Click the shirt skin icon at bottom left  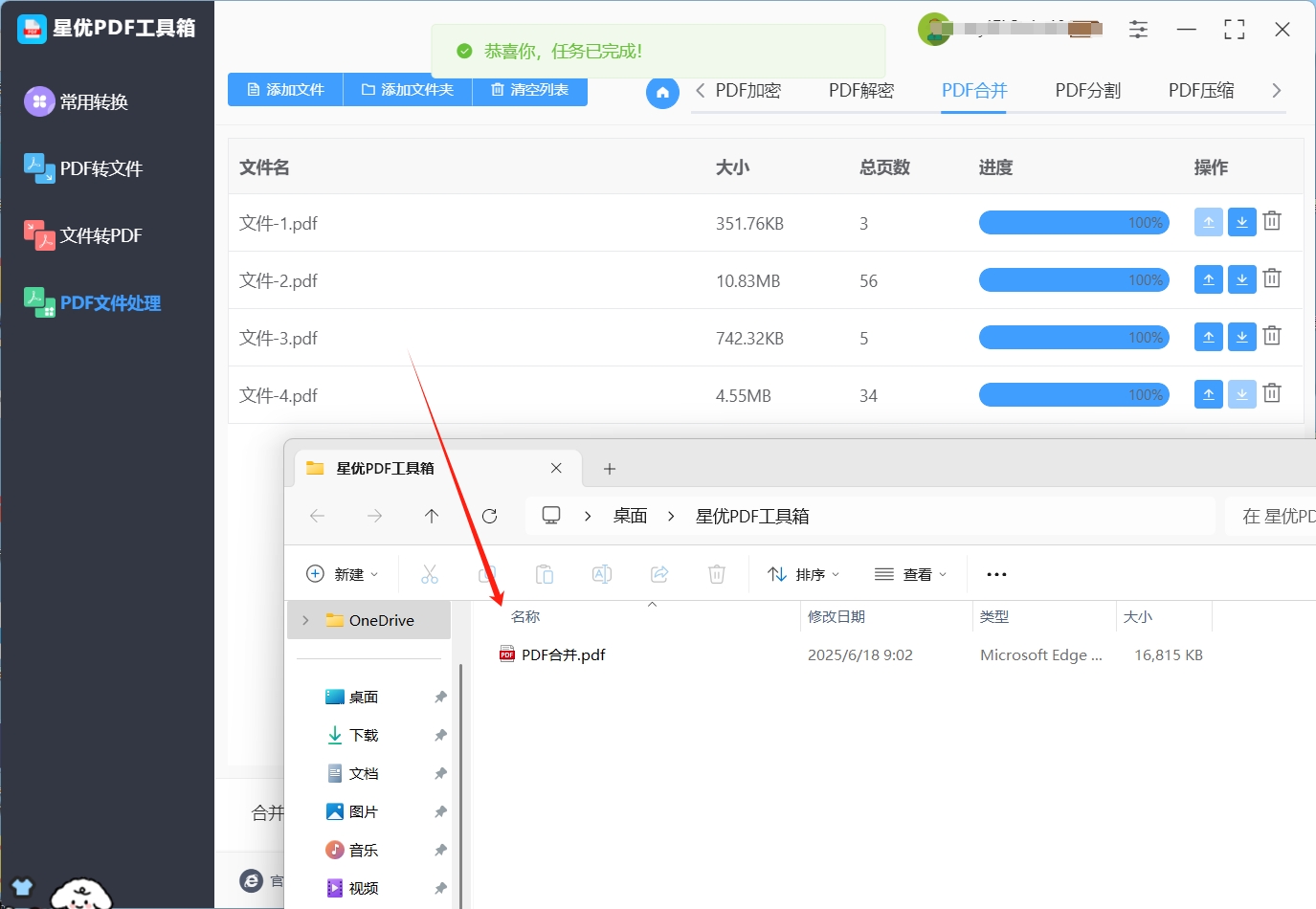coord(22,886)
